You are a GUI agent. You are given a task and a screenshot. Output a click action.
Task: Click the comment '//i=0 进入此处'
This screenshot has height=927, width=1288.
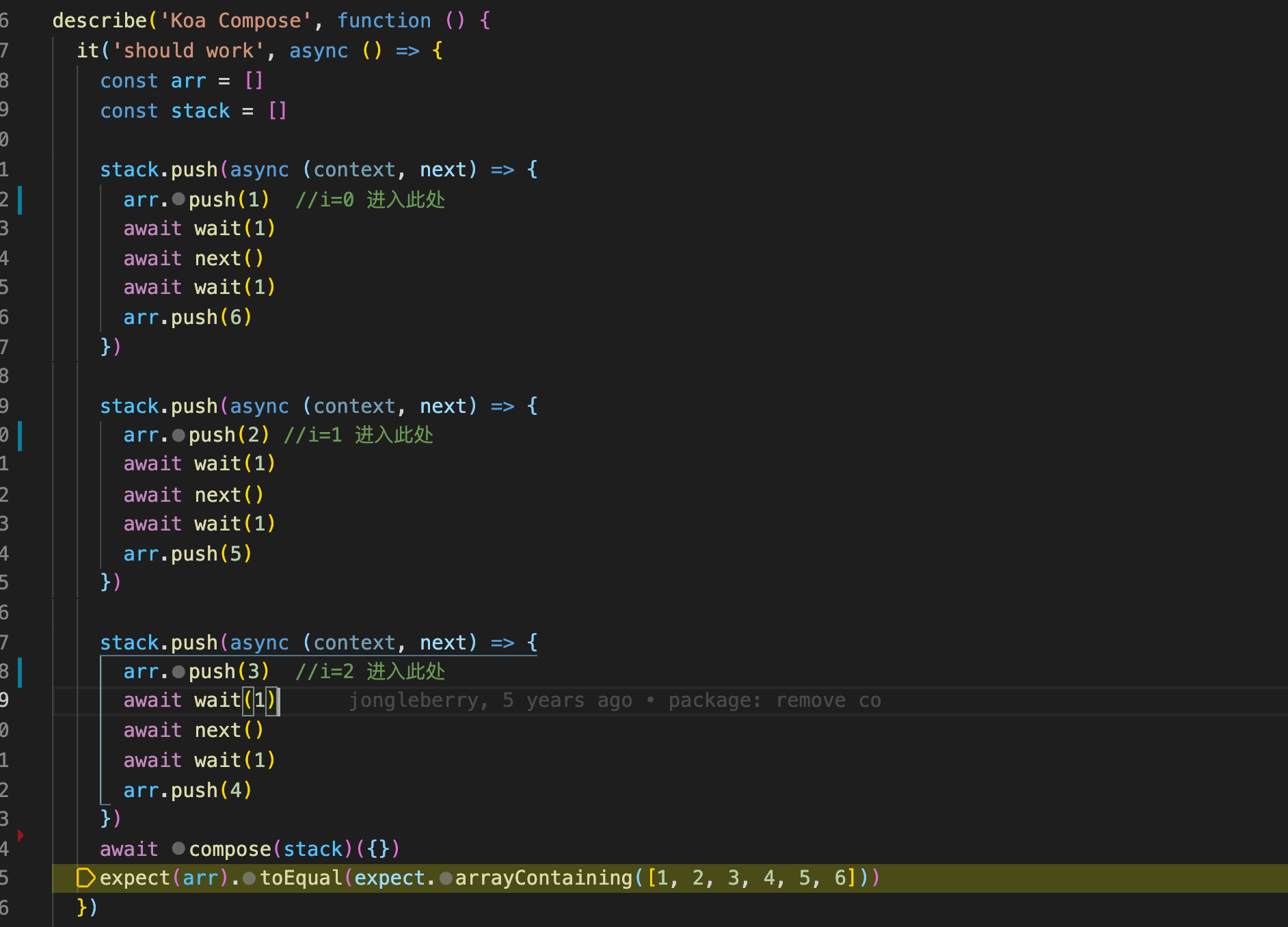(x=370, y=200)
